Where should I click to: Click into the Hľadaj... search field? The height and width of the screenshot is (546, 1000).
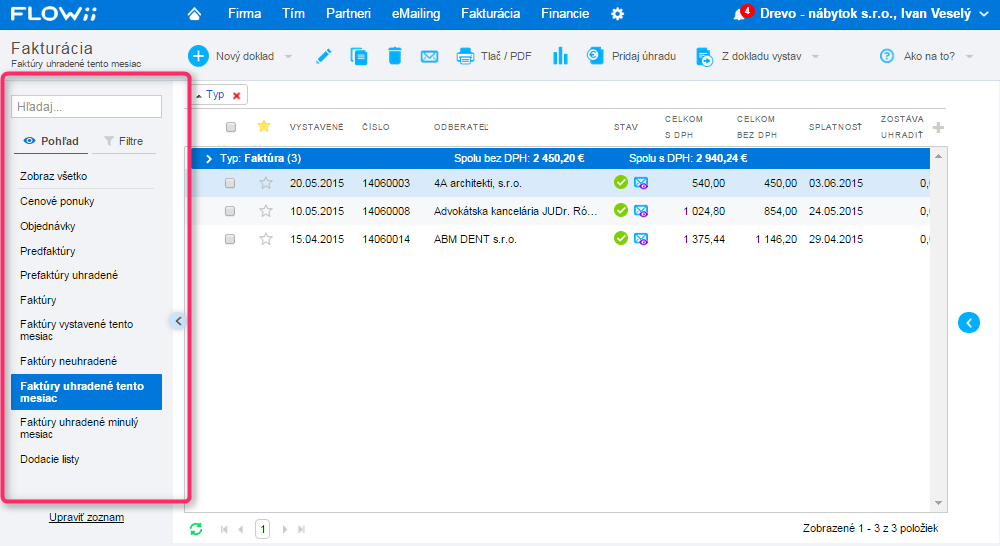click(87, 107)
